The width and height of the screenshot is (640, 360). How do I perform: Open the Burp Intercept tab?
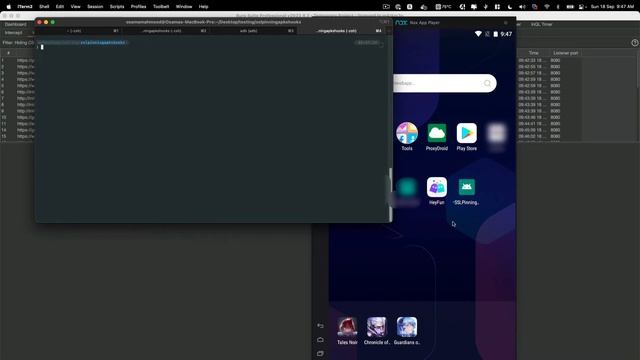(x=13, y=33)
